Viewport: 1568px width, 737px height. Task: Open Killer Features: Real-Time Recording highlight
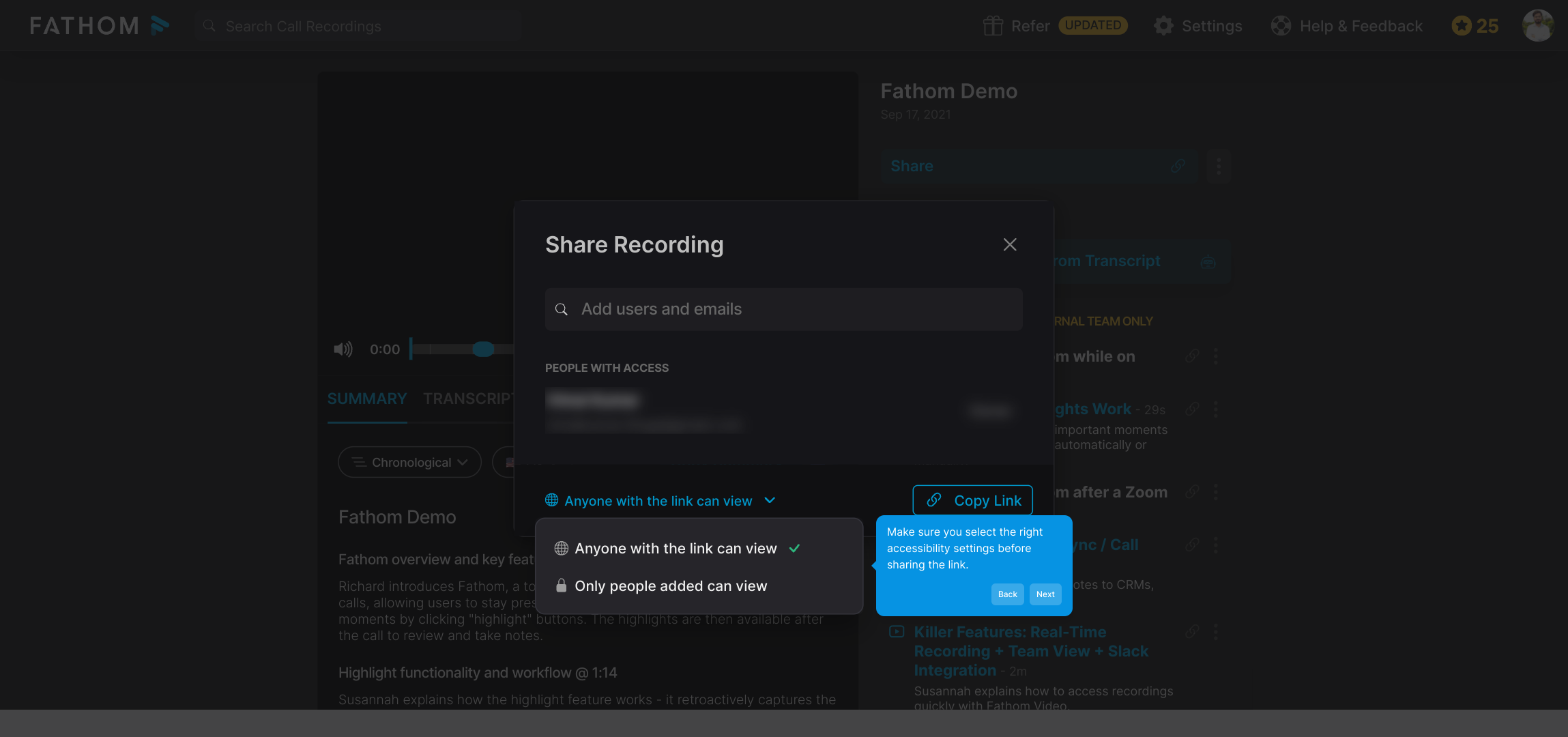1031,651
